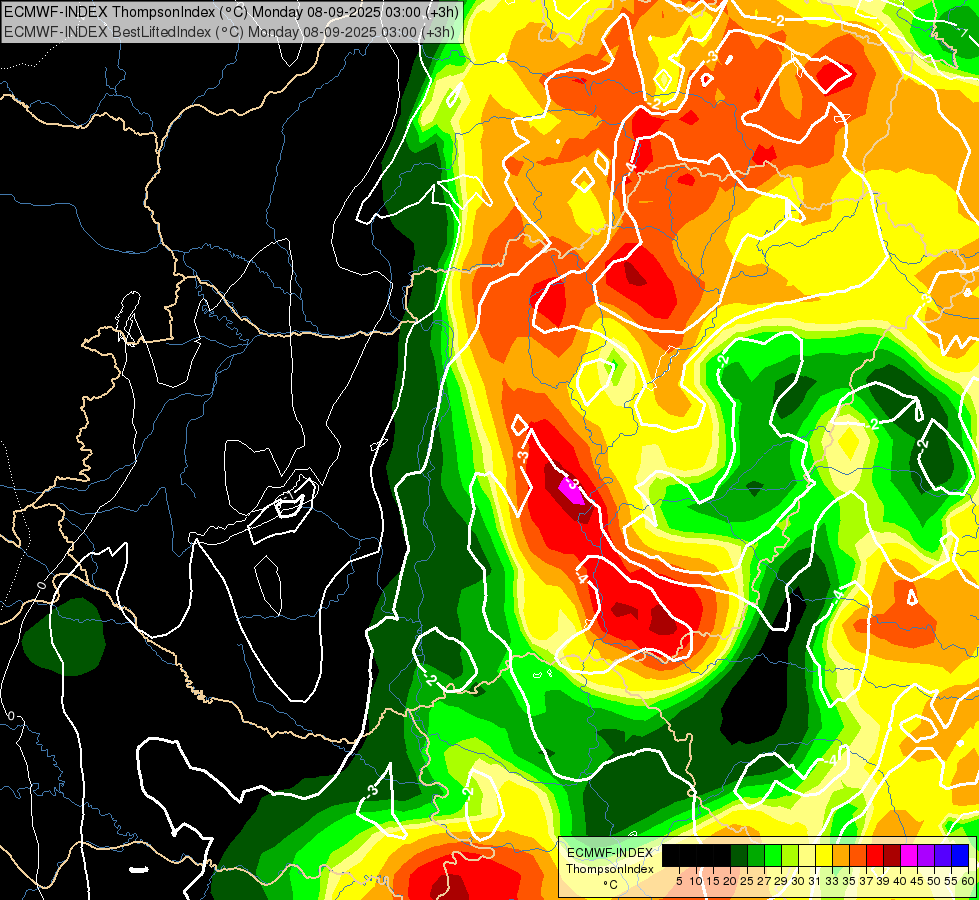Select the light orange swatch between 33 and 35

pyautogui.click(x=840, y=856)
